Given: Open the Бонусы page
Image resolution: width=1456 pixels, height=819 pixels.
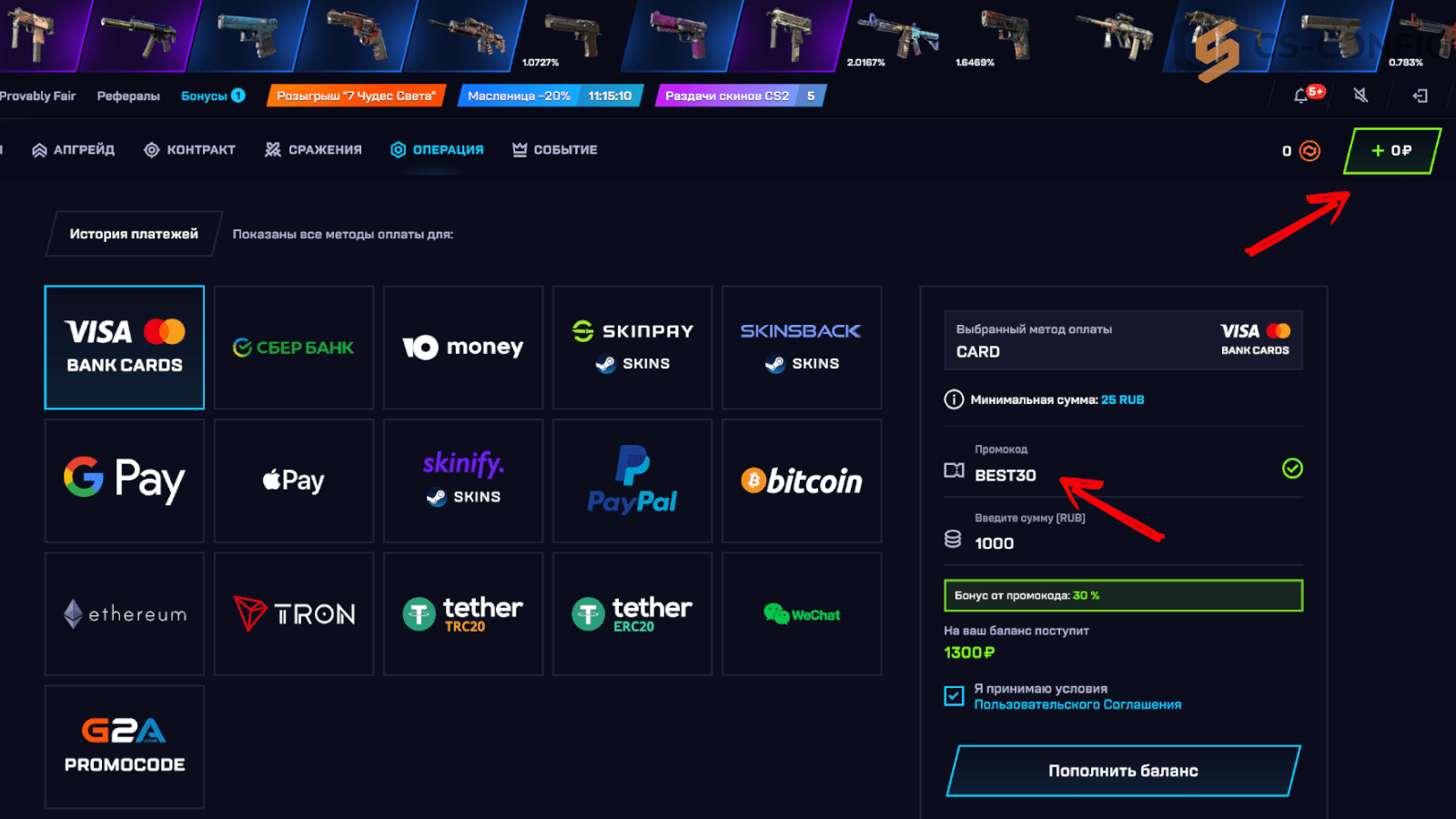Looking at the screenshot, I should click(213, 96).
